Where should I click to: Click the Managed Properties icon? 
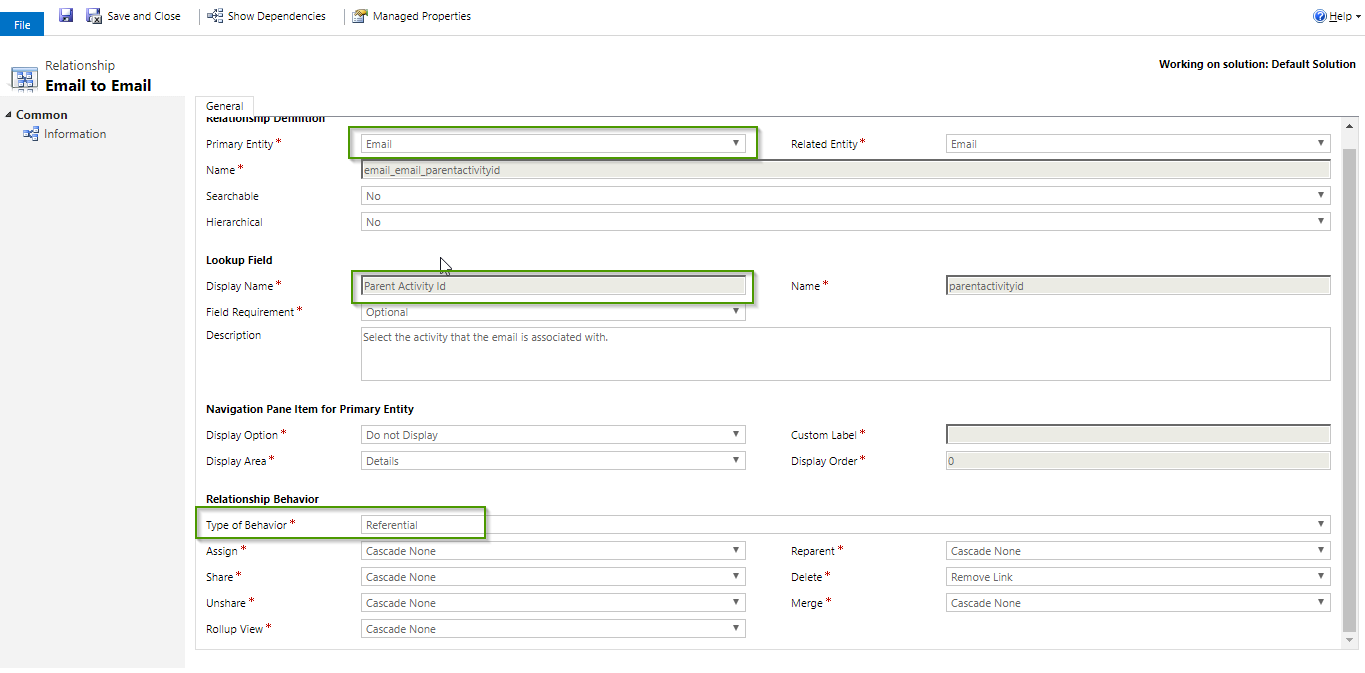click(x=360, y=16)
